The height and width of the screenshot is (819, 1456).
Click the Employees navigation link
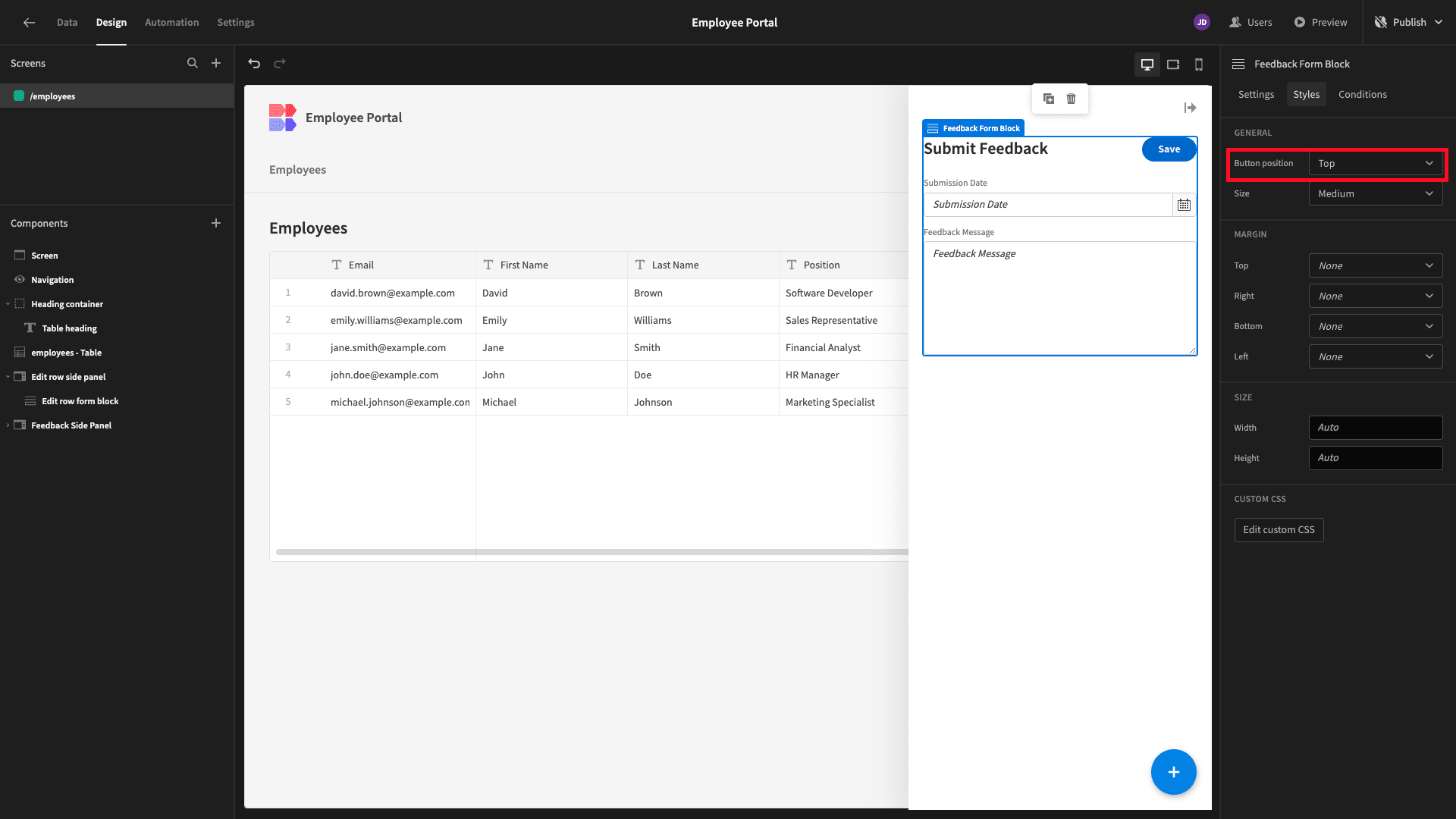click(297, 170)
